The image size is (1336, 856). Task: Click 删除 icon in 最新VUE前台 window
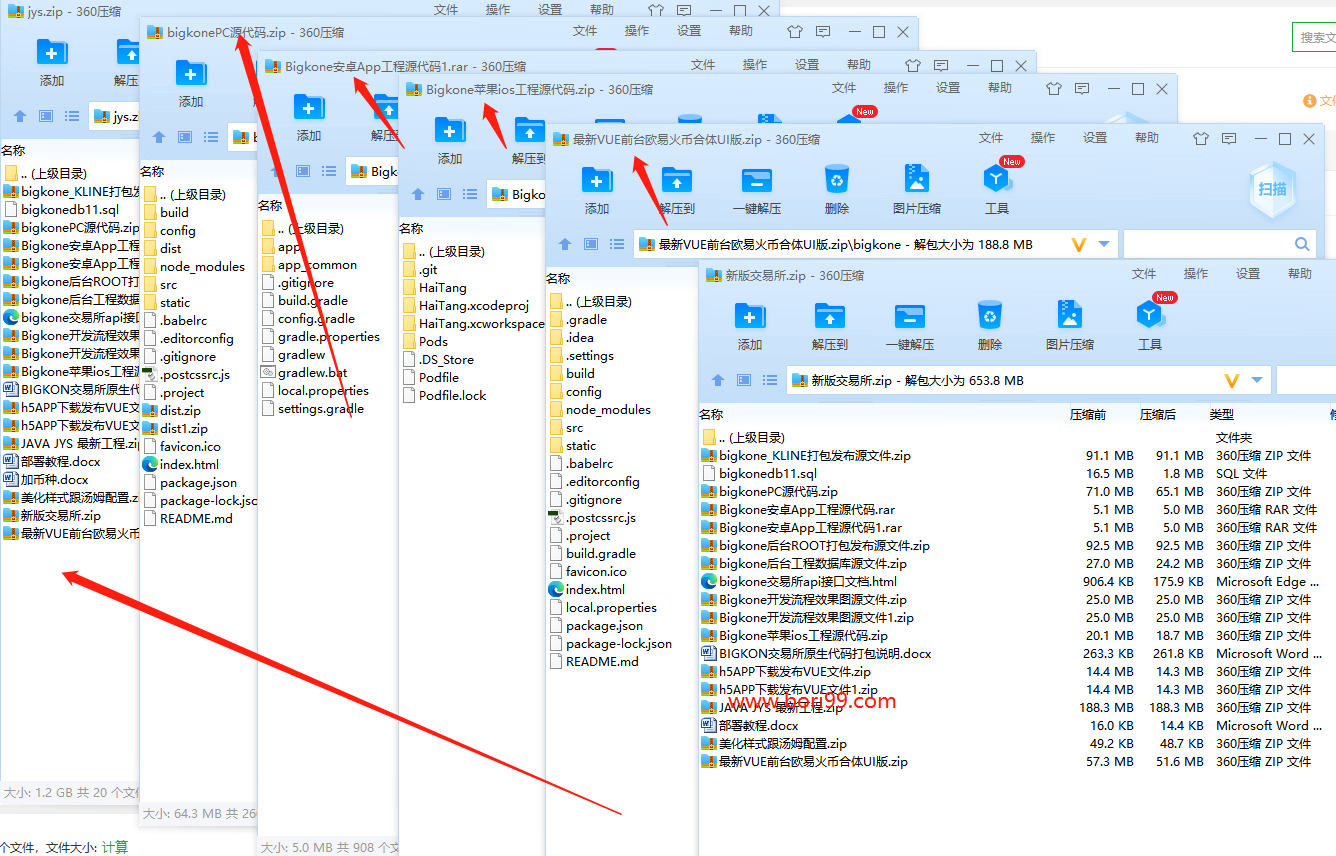tap(837, 180)
